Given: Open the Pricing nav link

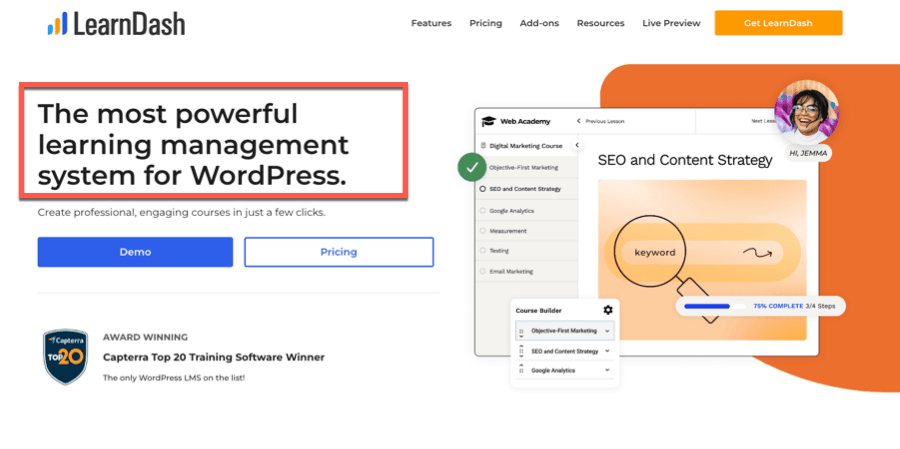Looking at the screenshot, I should click(486, 23).
